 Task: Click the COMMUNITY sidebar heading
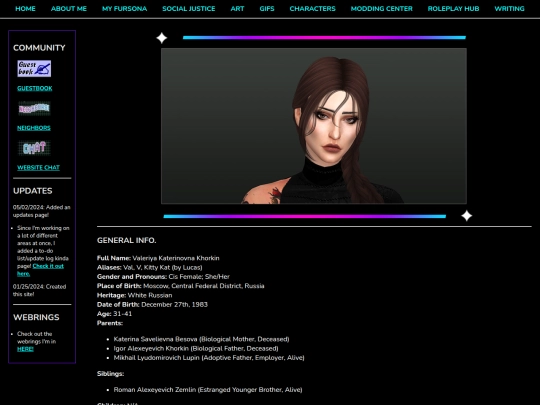(39, 48)
